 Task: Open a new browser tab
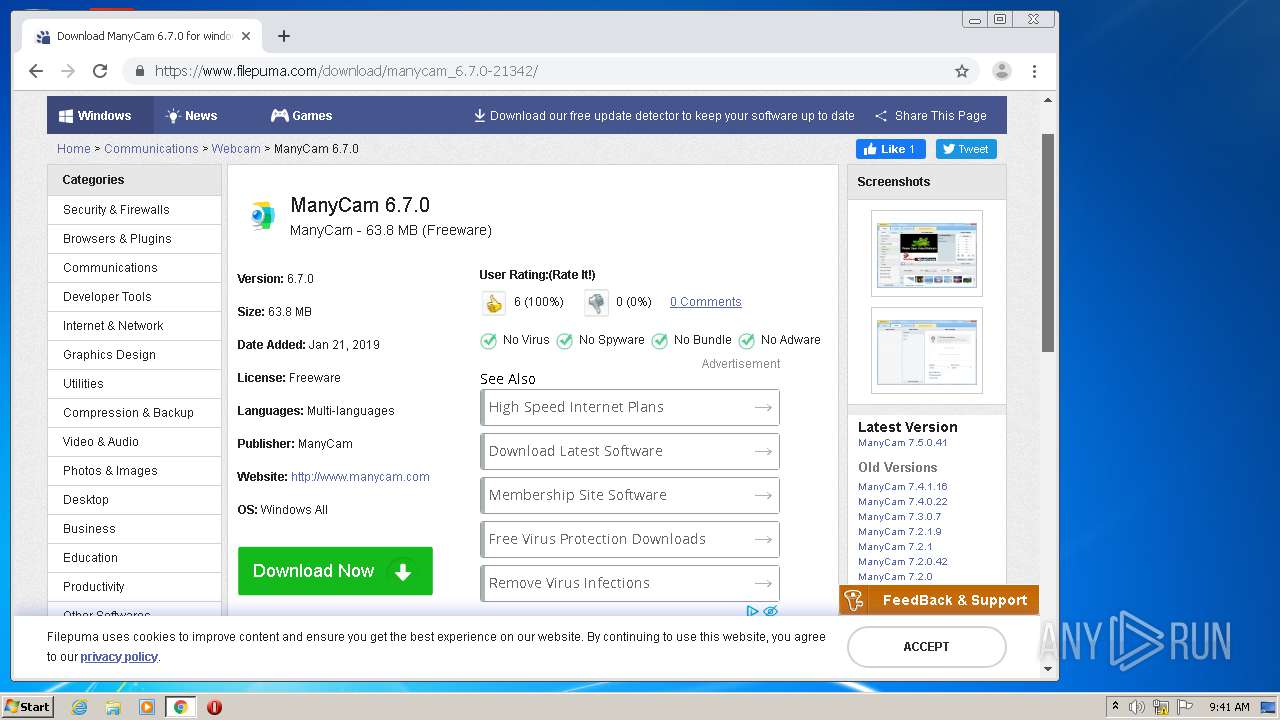click(284, 36)
